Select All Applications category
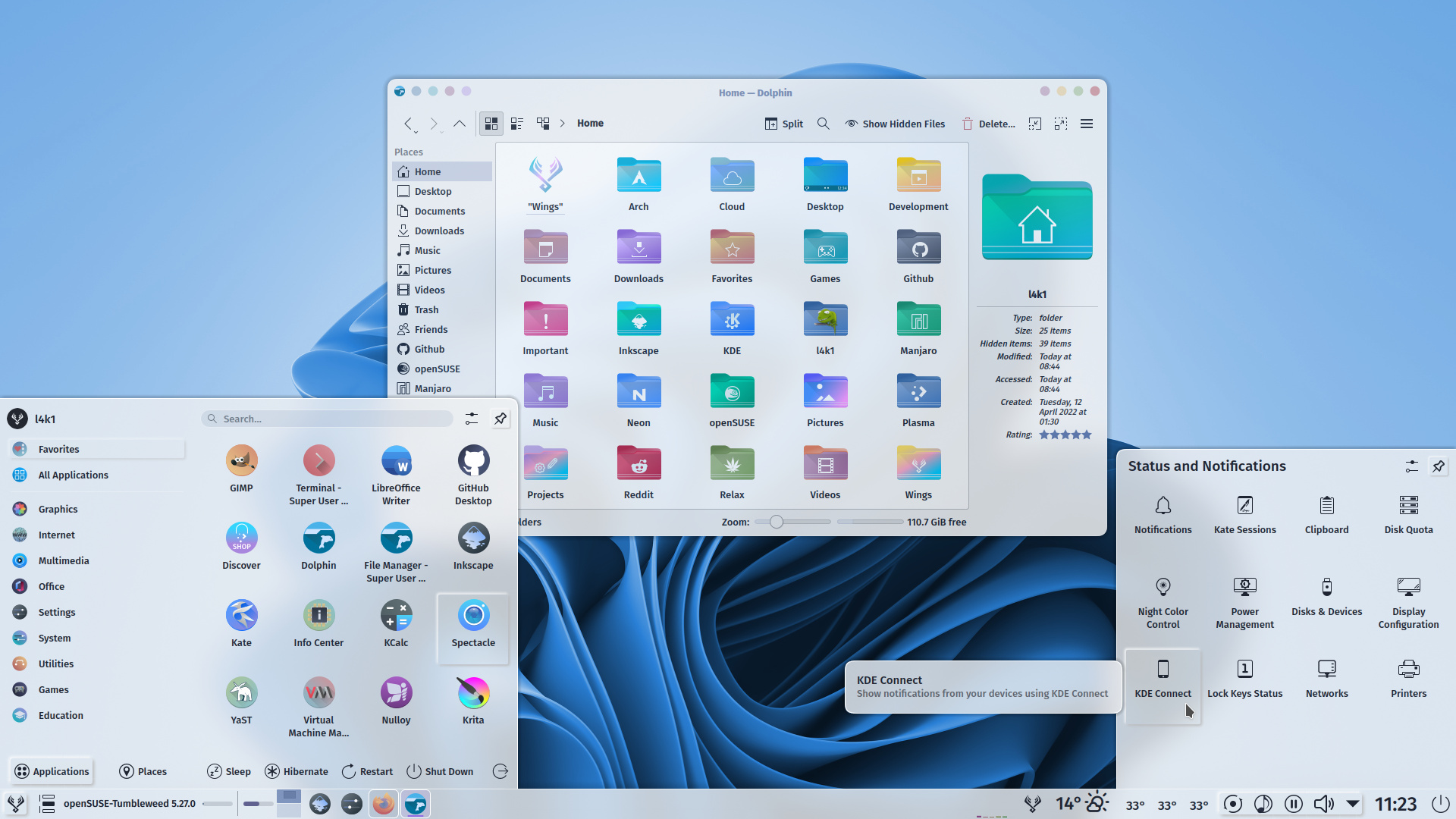The image size is (1456, 819). click(96, 475)
